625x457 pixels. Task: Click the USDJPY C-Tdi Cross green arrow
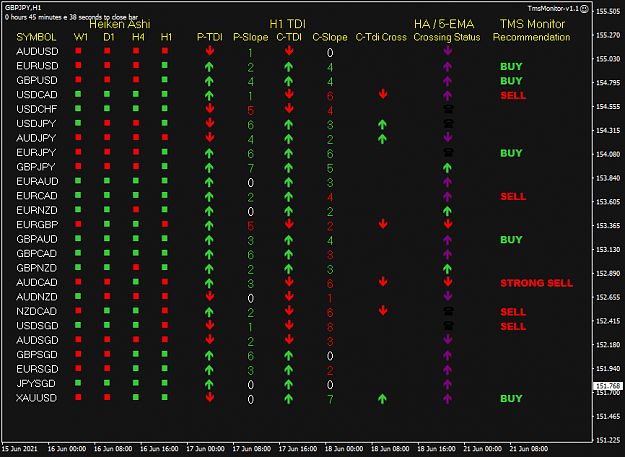pos(382,125)
